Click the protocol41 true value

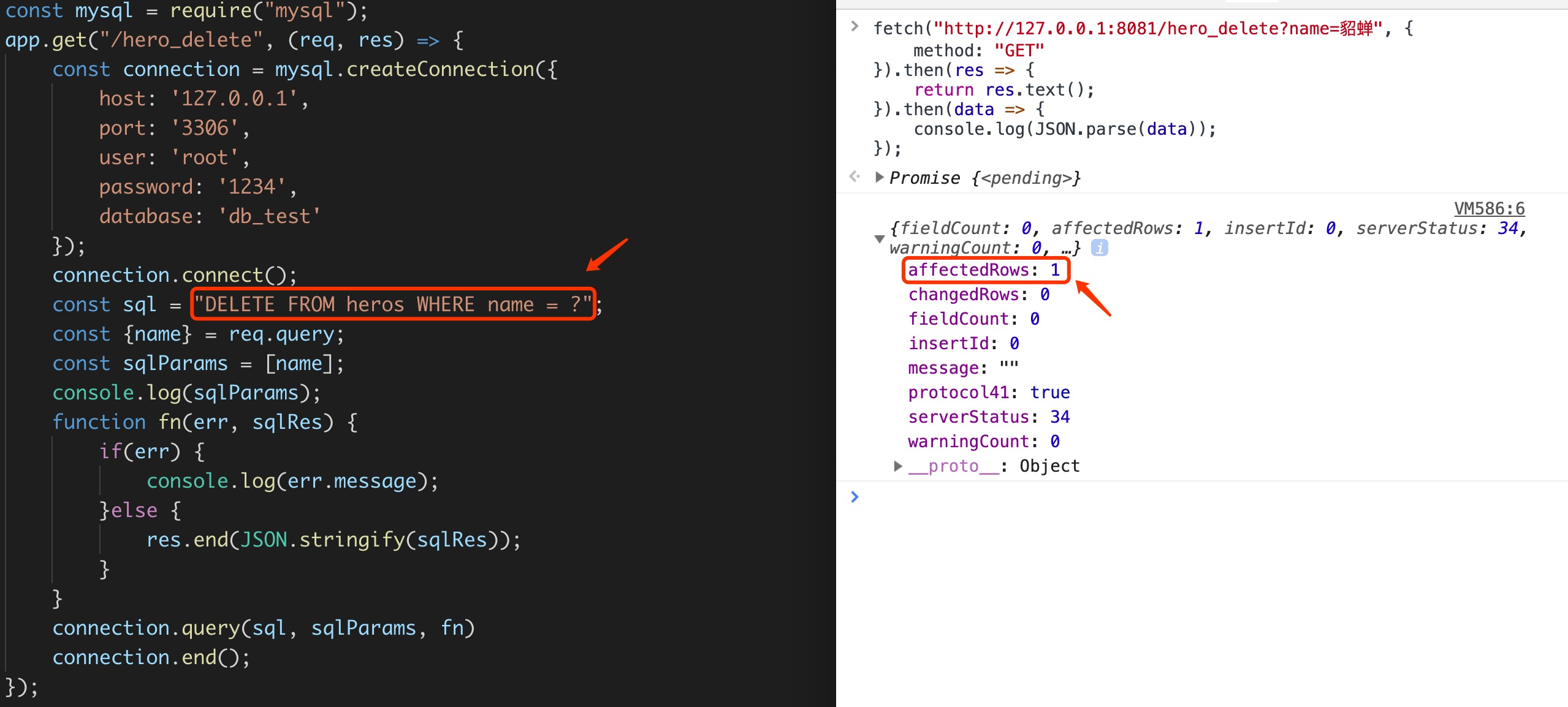tap(1049, 393)
